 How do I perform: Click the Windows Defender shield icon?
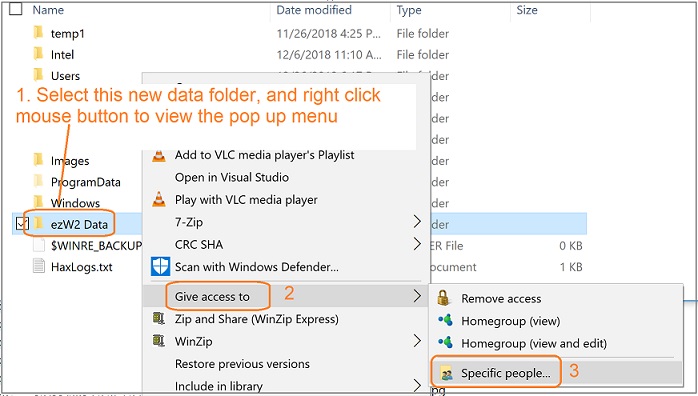click(160, 267)
